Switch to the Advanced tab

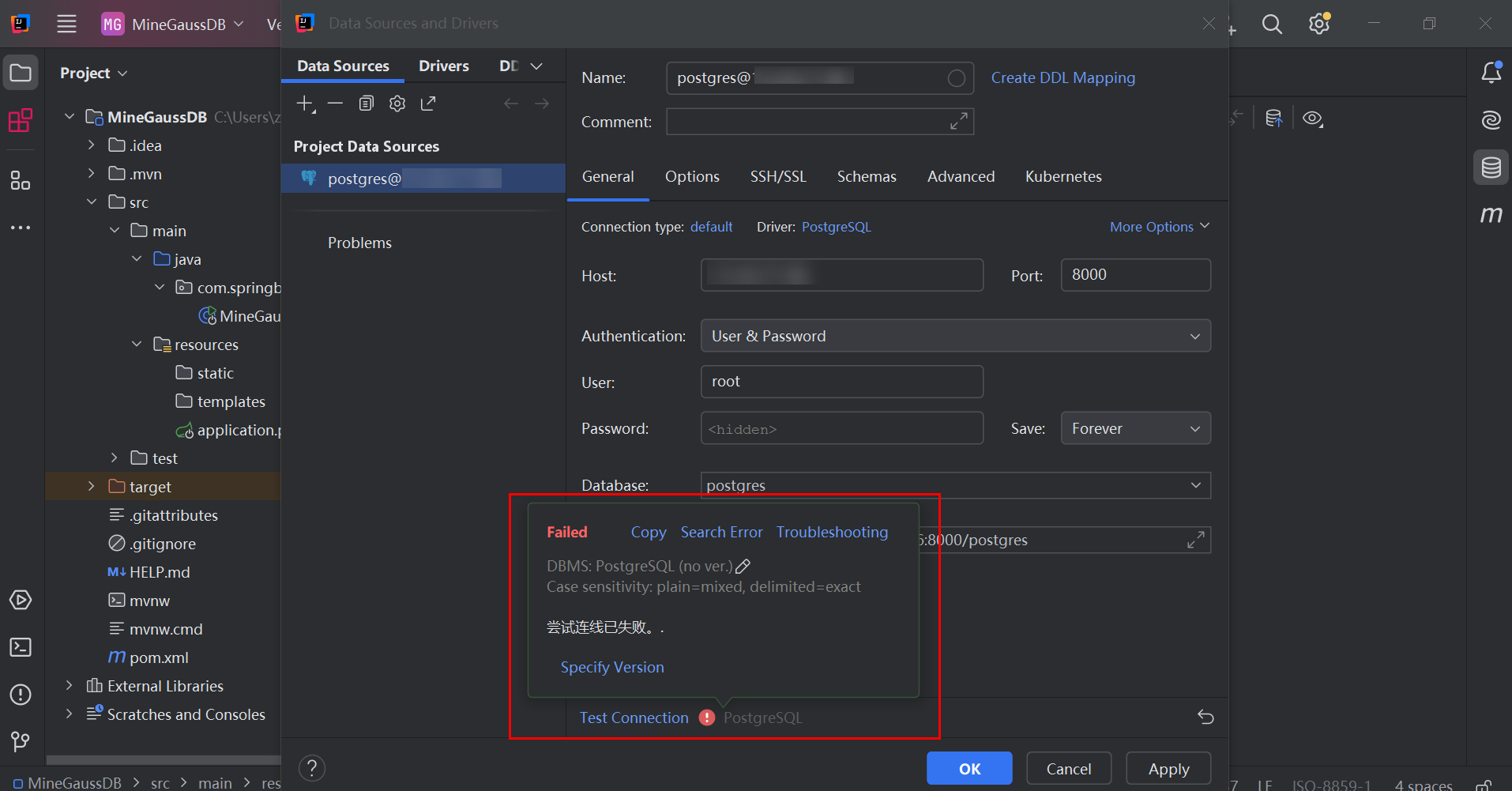click(x=961, y=176)
